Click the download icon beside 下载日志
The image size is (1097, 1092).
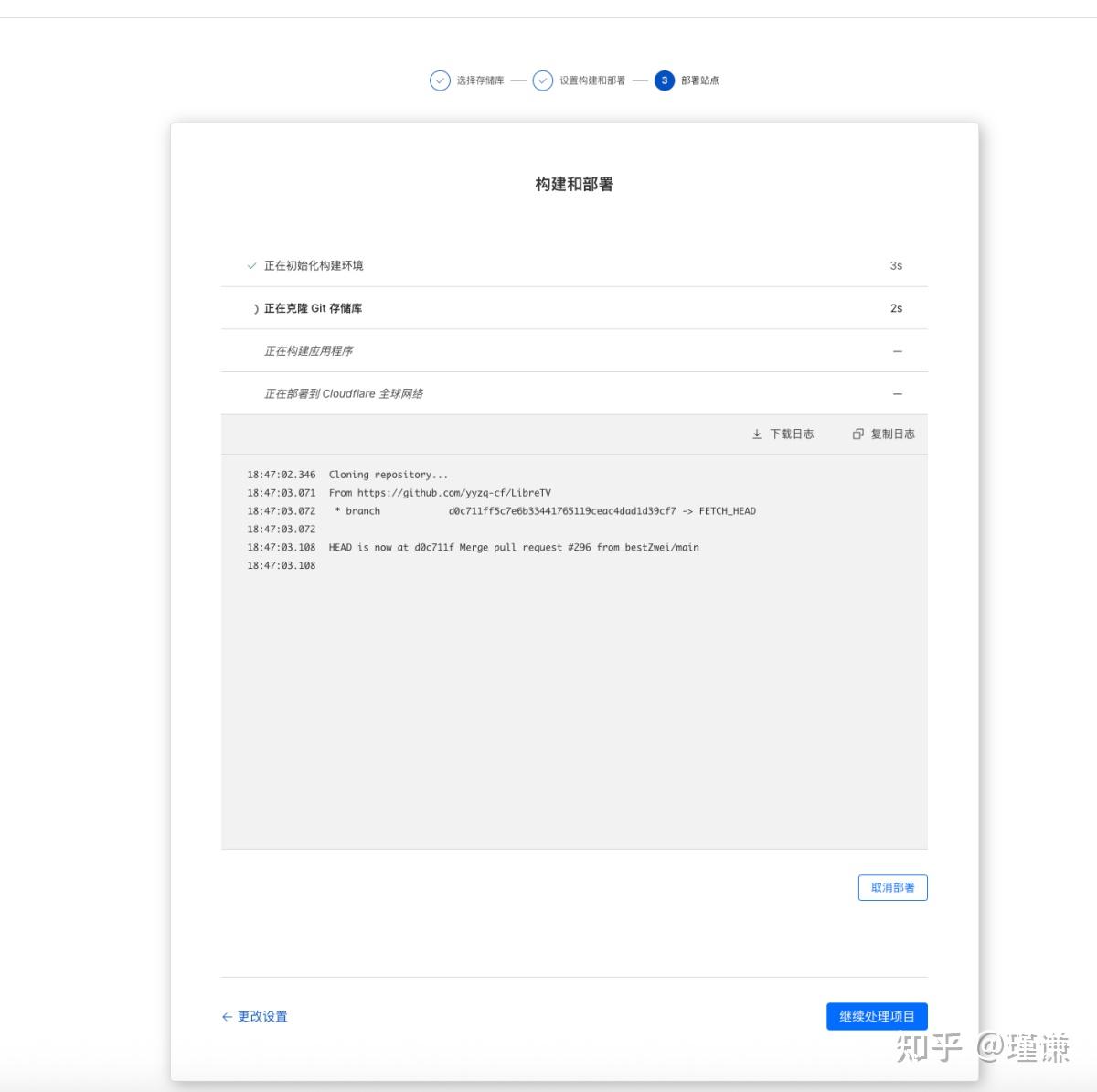click(756, 434)
